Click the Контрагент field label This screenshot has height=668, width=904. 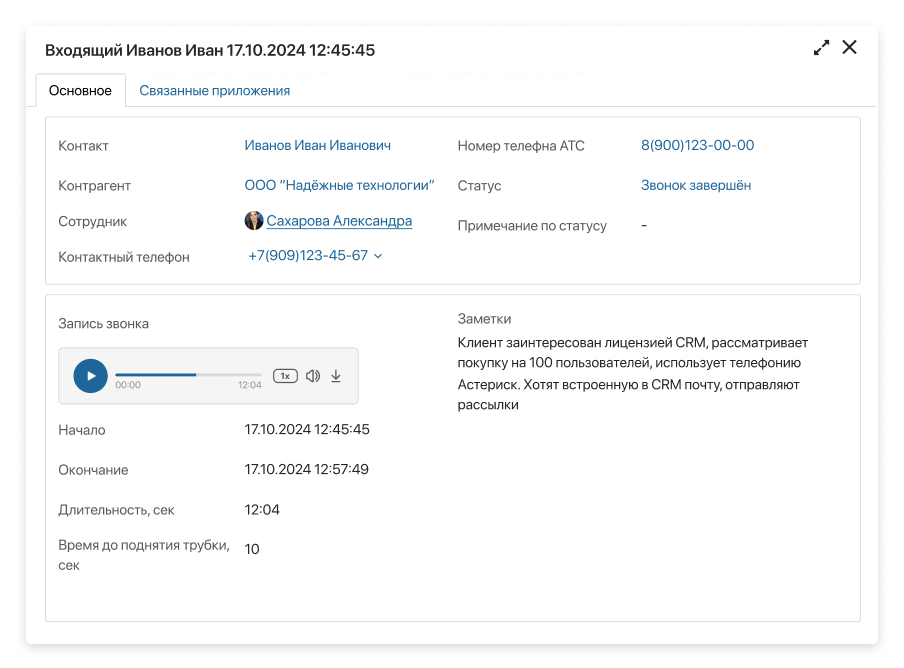pos(95,186)
